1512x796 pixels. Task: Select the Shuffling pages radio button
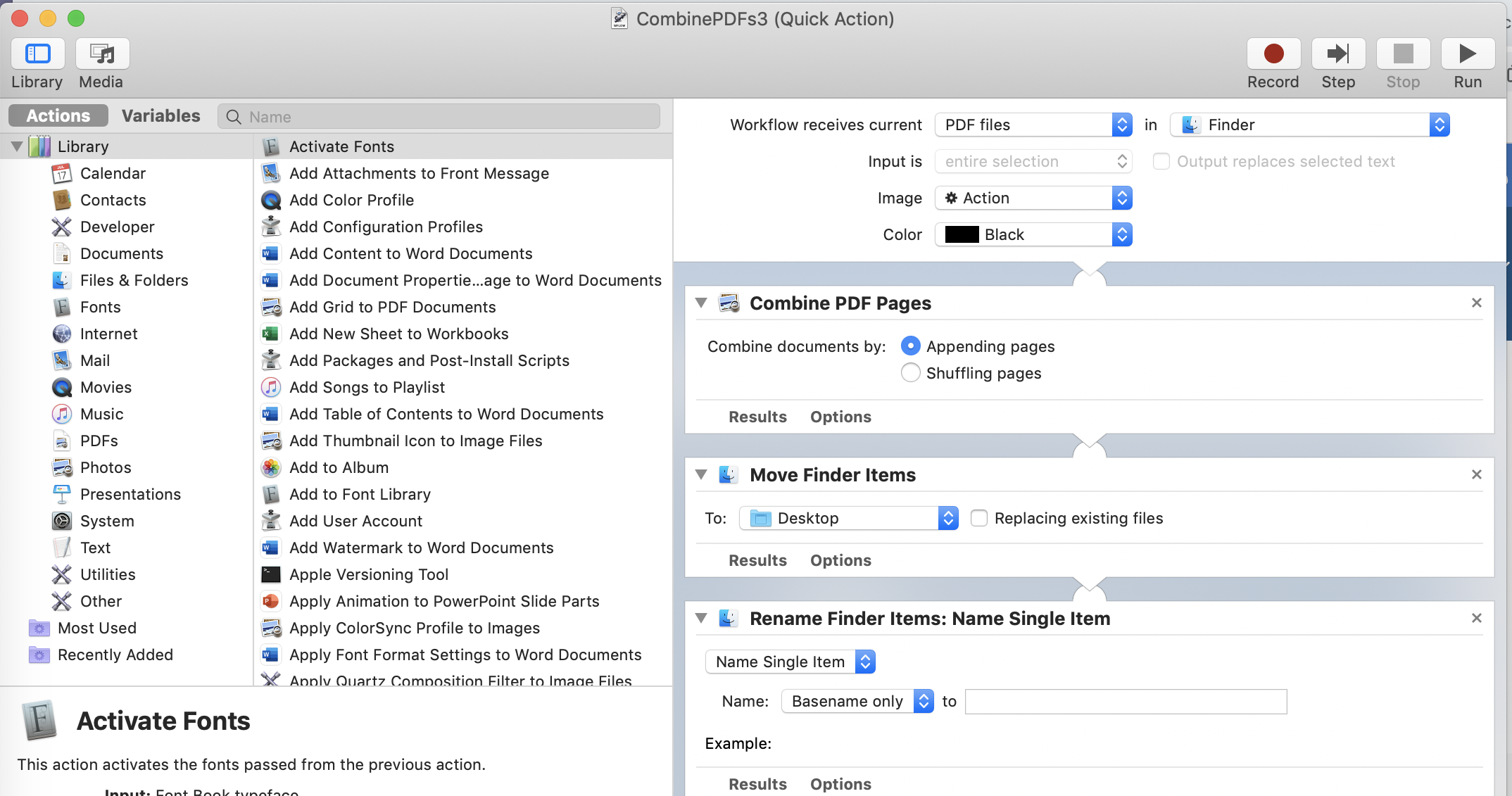(x=910, y=373)
